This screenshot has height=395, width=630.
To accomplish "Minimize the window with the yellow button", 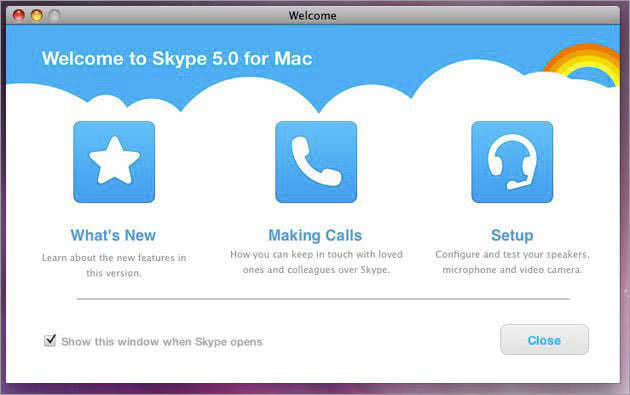I will point(37,15).
